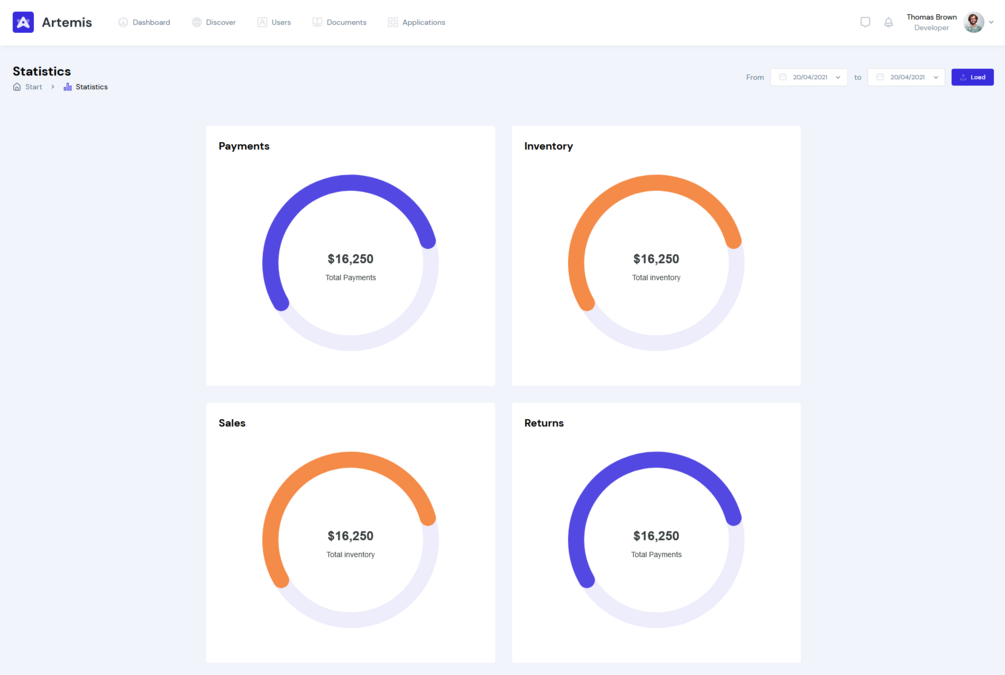Expand the user profile menu chevron
The width and height of the screenshot is (1005, 675).
992,22
